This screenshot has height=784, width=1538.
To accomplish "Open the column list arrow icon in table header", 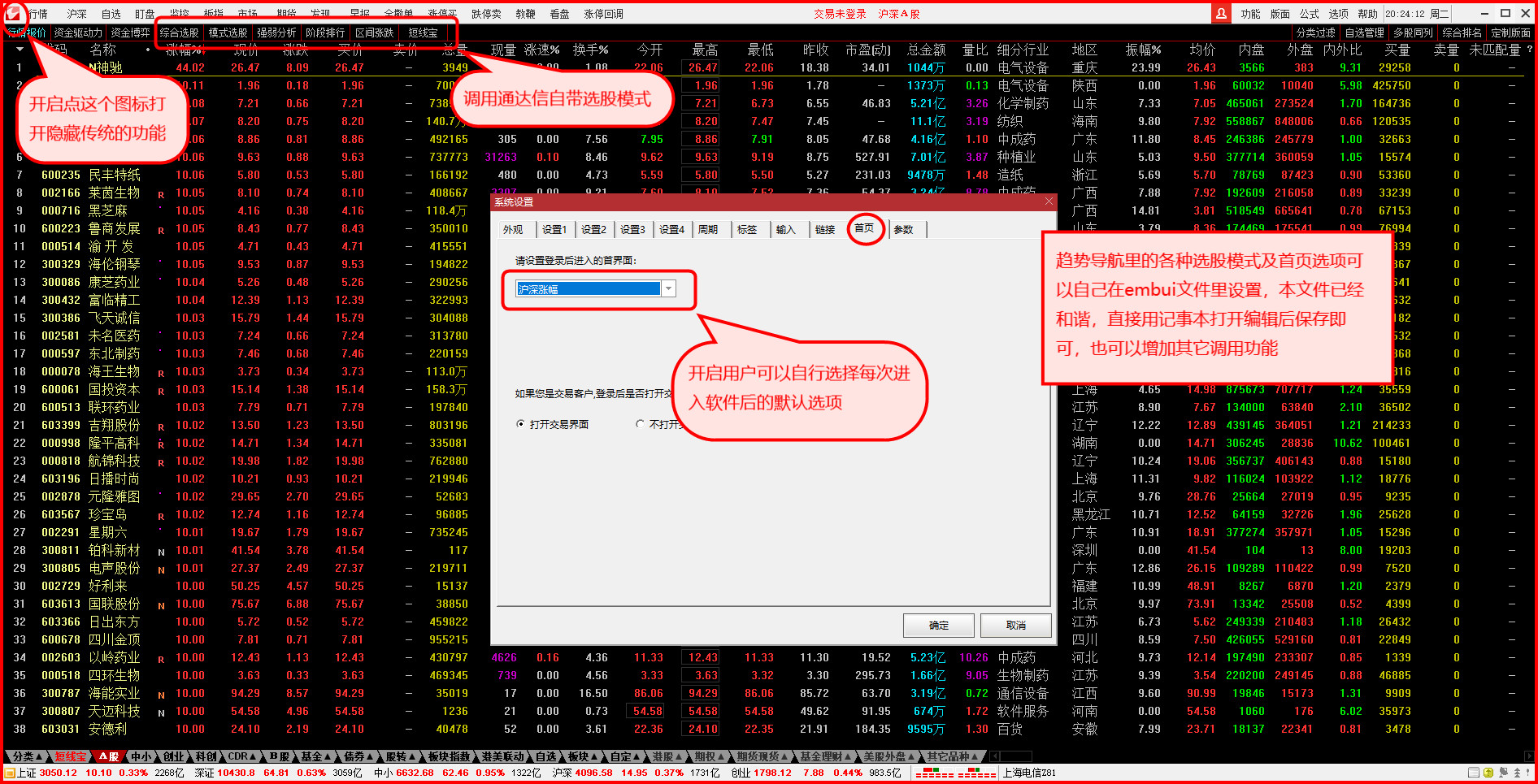I will (x=20, y=50).
